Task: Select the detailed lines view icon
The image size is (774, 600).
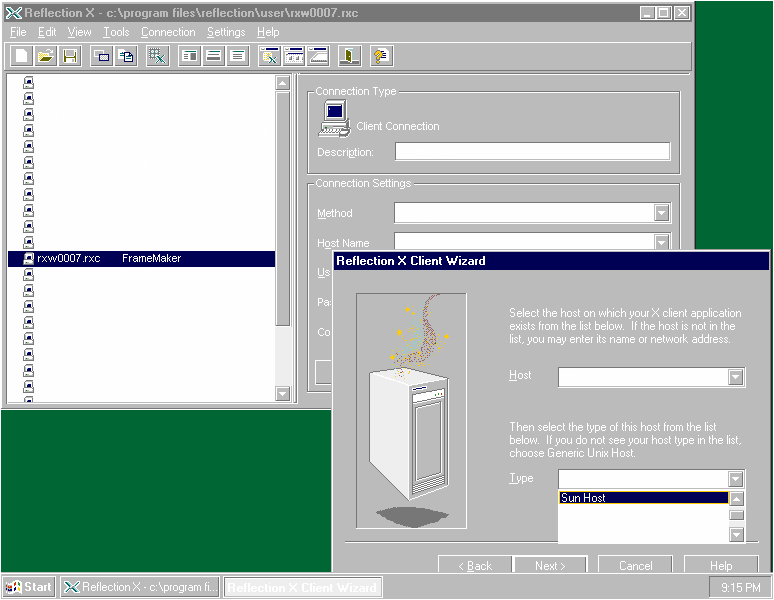Action: click(x=237, y=56)
